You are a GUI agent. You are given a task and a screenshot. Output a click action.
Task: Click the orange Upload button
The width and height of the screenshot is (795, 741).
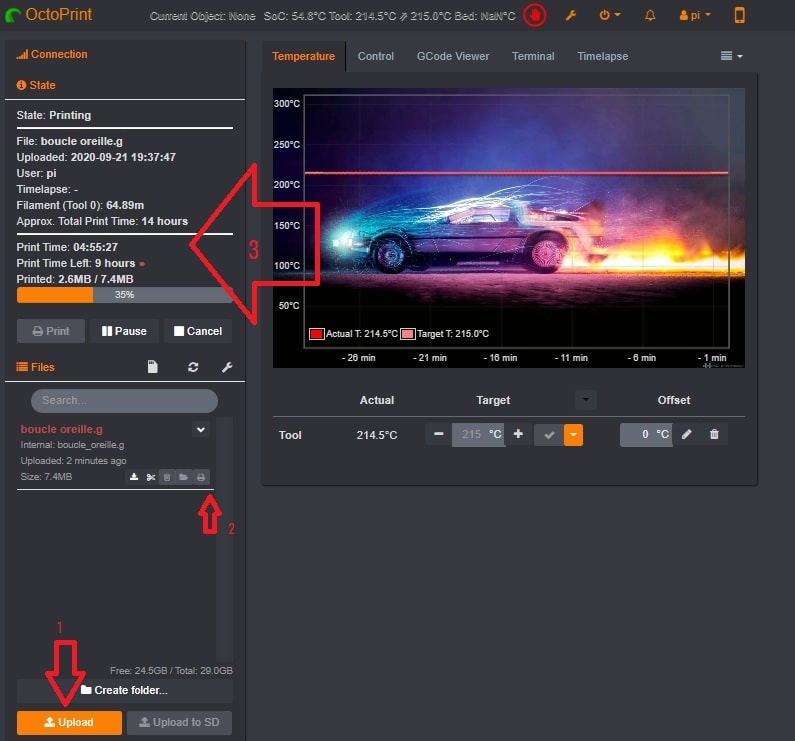pos(69,722)
